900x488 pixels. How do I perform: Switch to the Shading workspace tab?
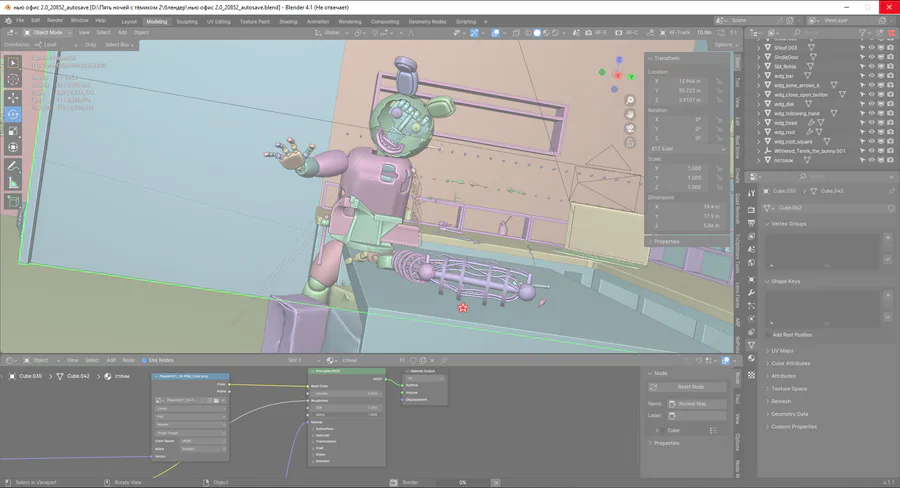(x=288, y=22)
